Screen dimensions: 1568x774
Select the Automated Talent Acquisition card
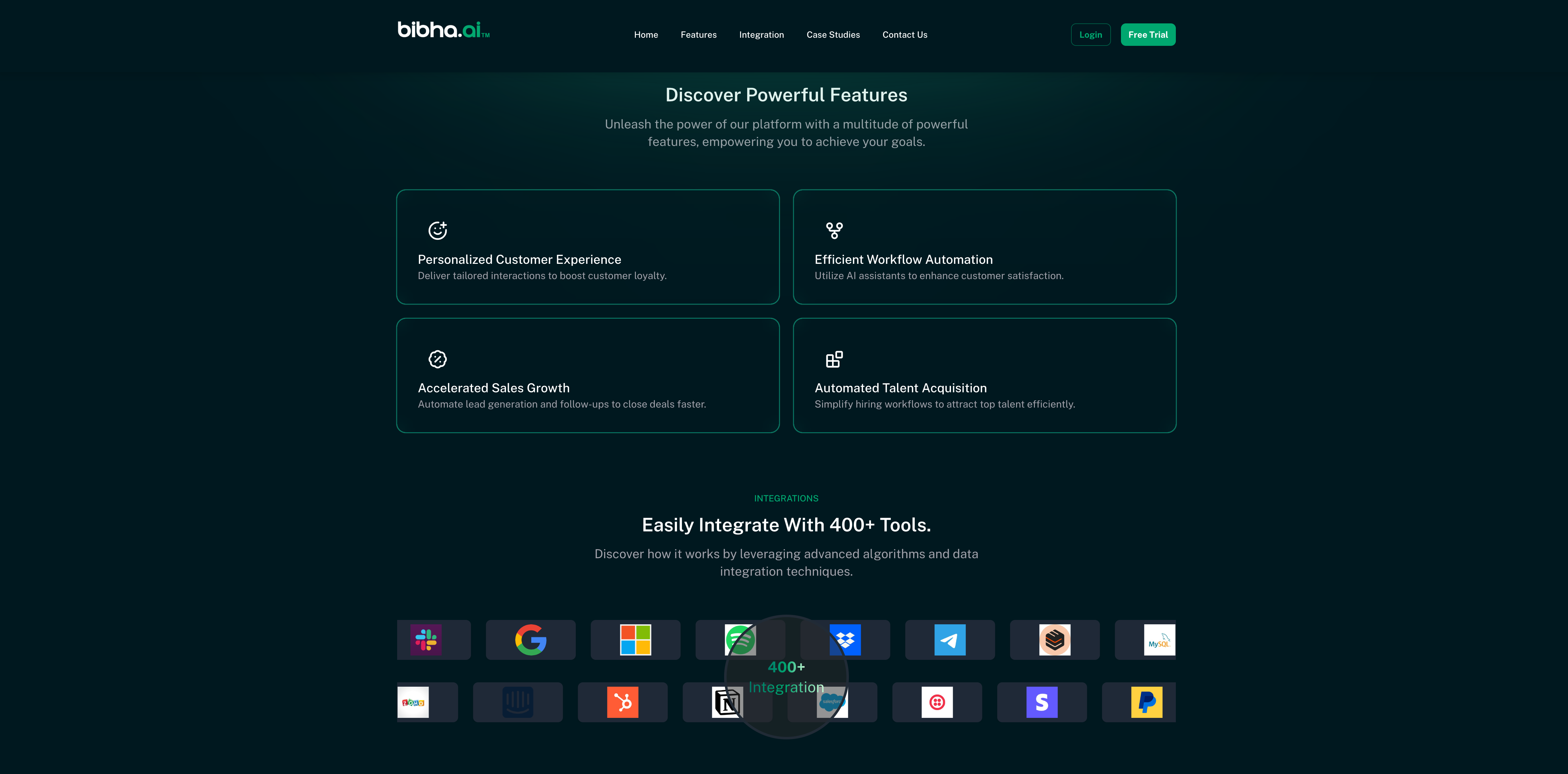(984, 375)
